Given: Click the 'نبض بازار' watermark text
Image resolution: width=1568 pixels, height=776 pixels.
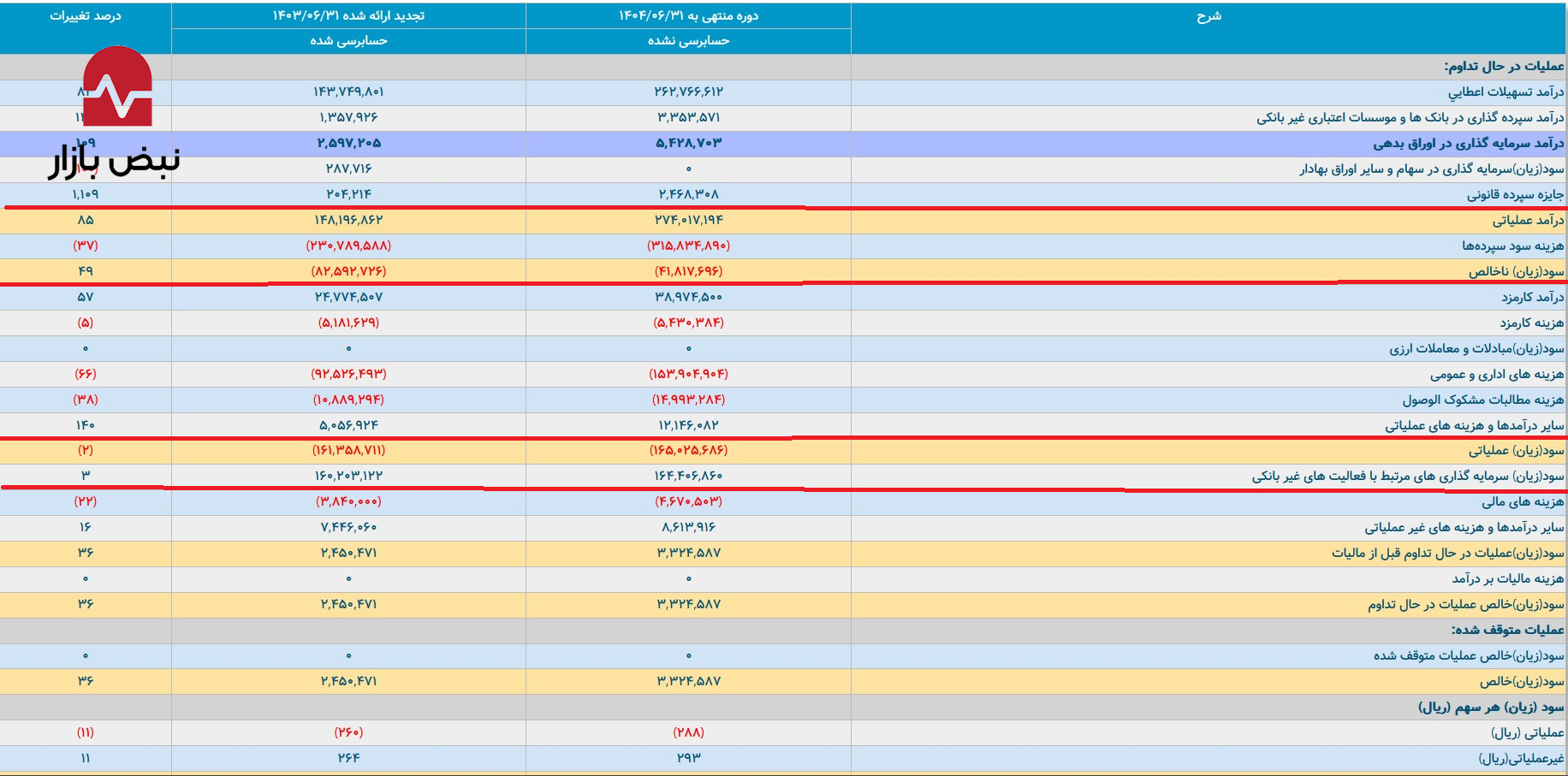Looking at the screenshot, I should coord(114,161).
